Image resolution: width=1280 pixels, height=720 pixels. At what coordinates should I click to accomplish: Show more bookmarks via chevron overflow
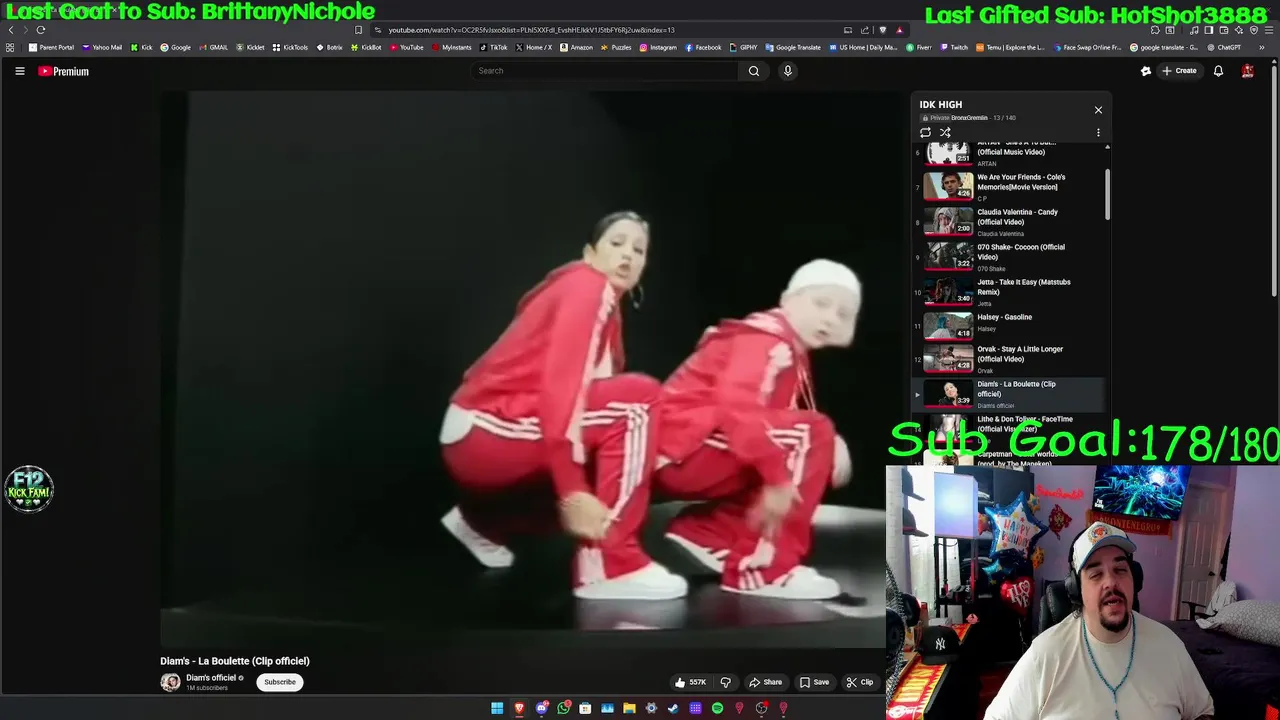tap(1262, 47)
